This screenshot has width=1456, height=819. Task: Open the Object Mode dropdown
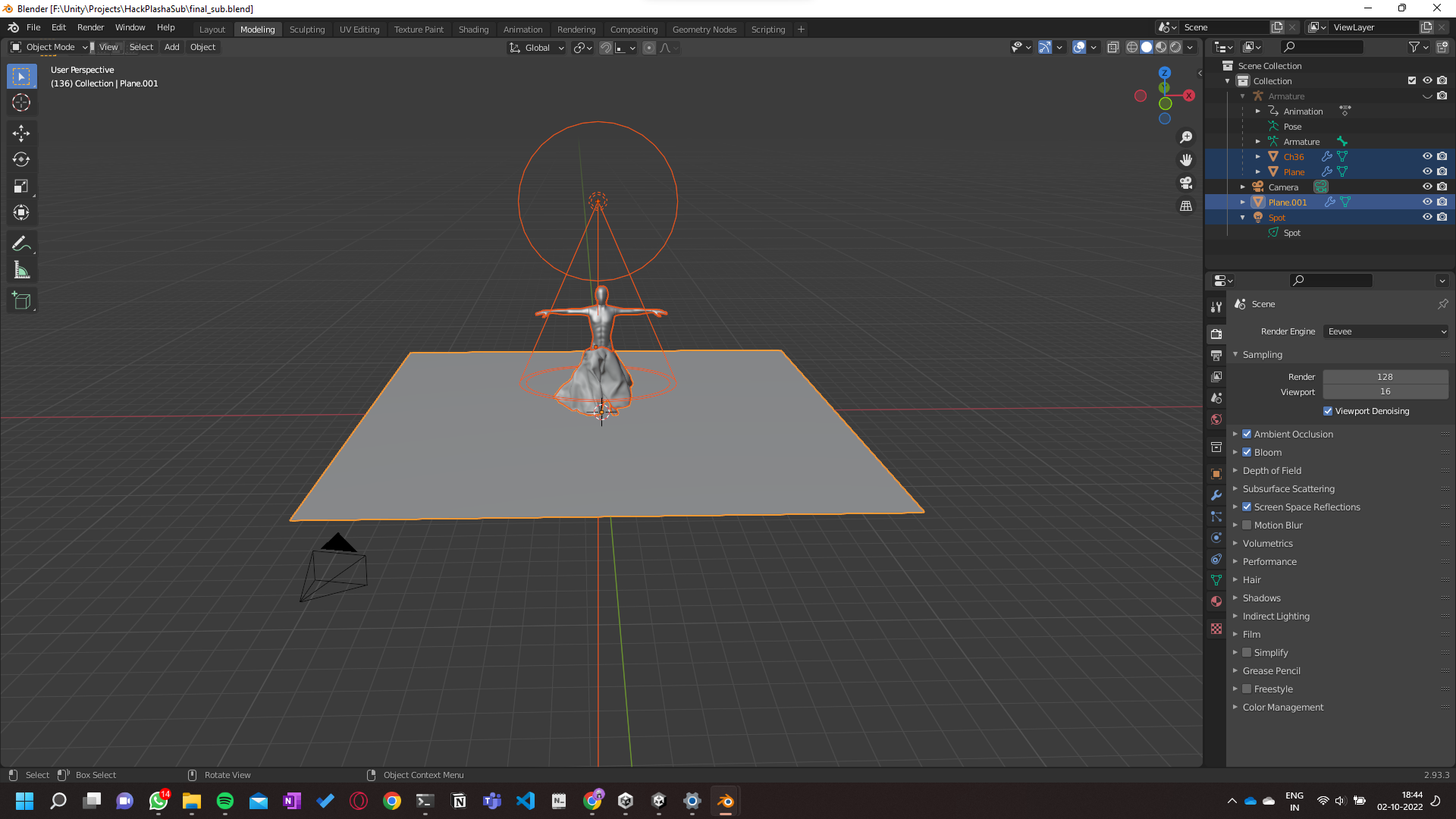(x=50, y=47)
